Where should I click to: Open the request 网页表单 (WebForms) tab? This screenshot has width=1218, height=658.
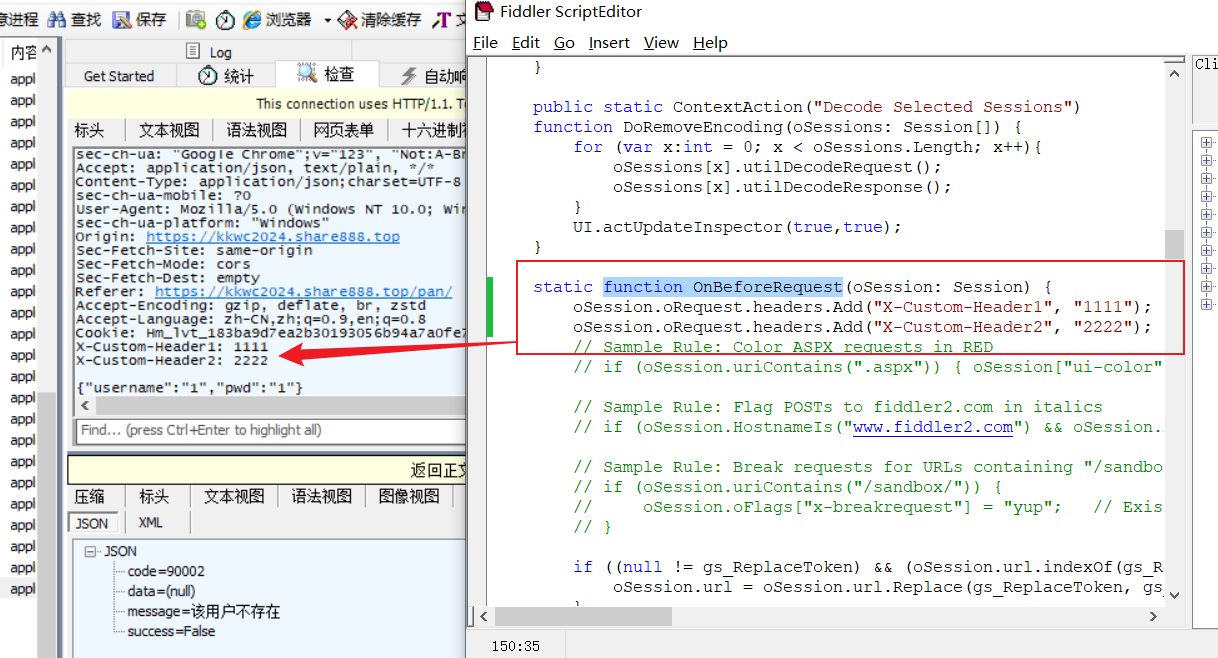tap(343, 130)
